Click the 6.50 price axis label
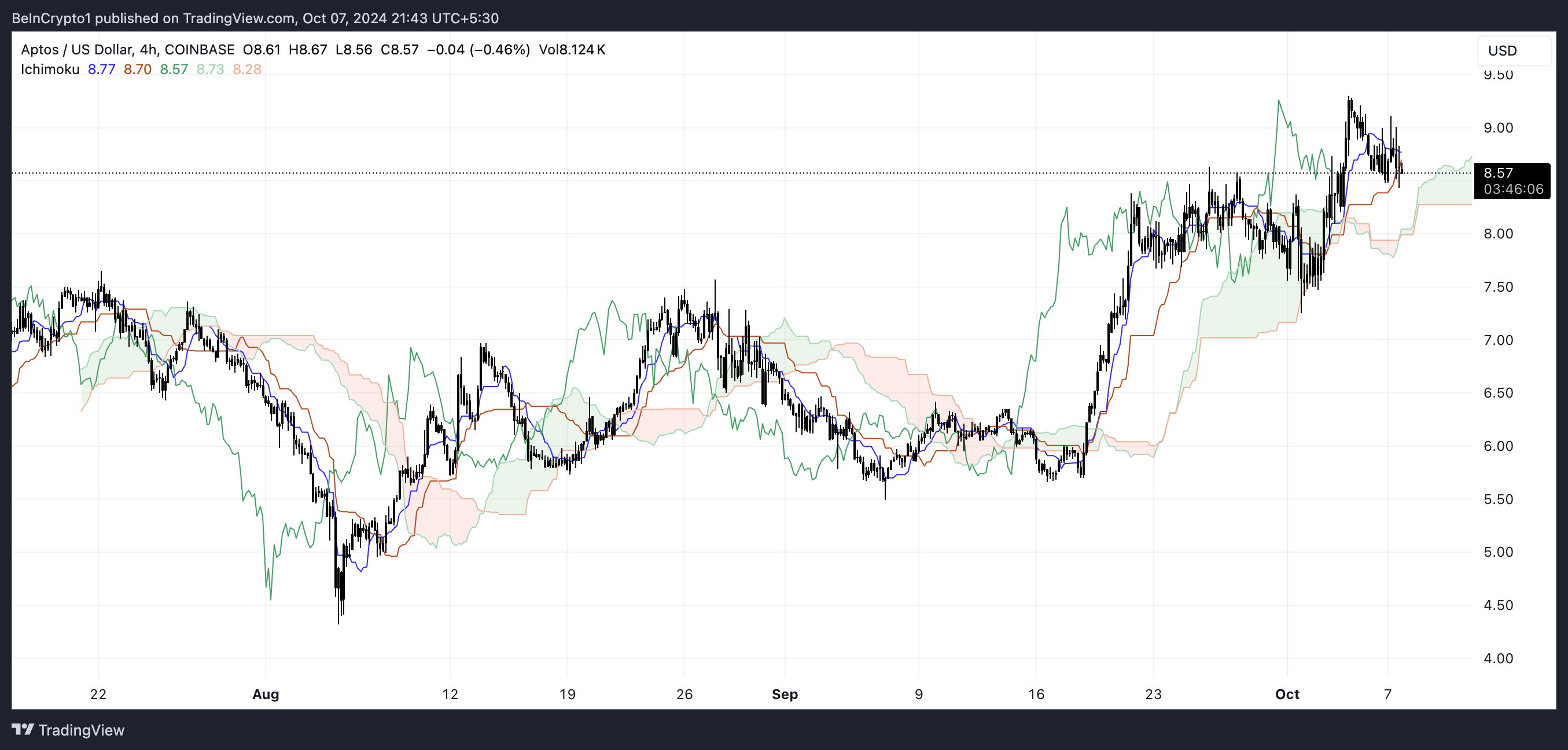1568x750 pixels. [1498, 393]
